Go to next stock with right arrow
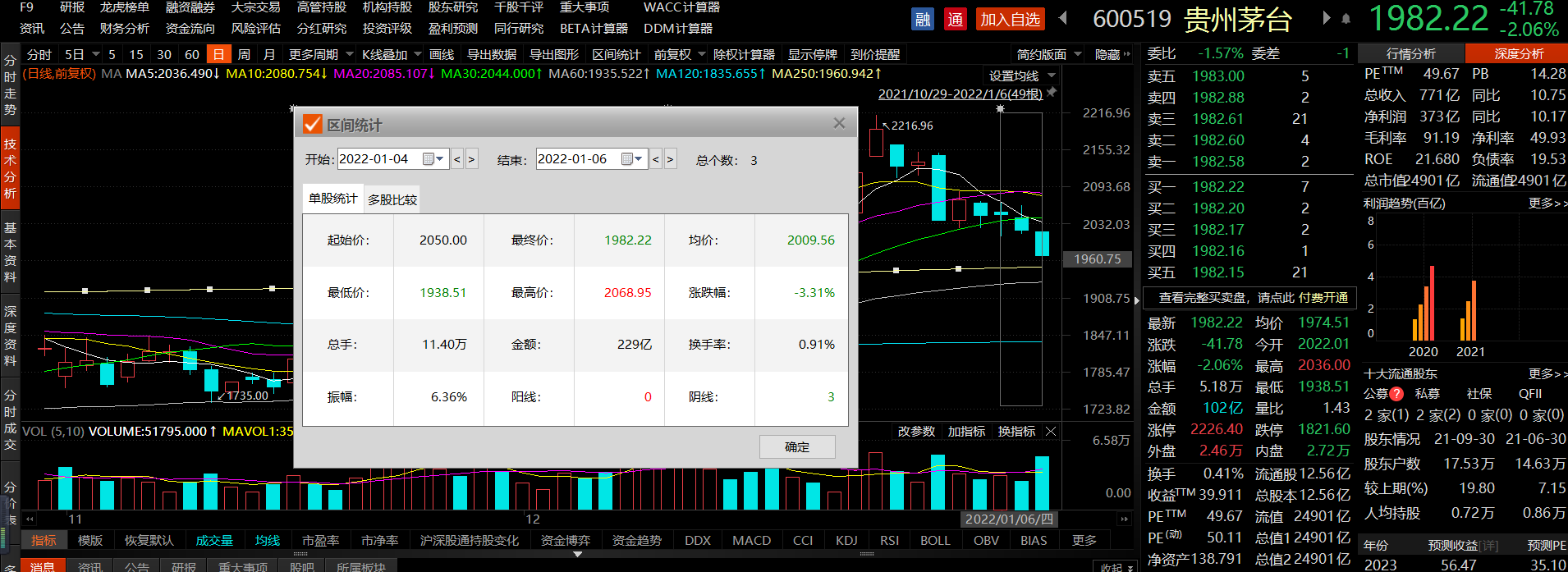The width and height of the screenshot is (1568, 572). [x=1326, y=18]
